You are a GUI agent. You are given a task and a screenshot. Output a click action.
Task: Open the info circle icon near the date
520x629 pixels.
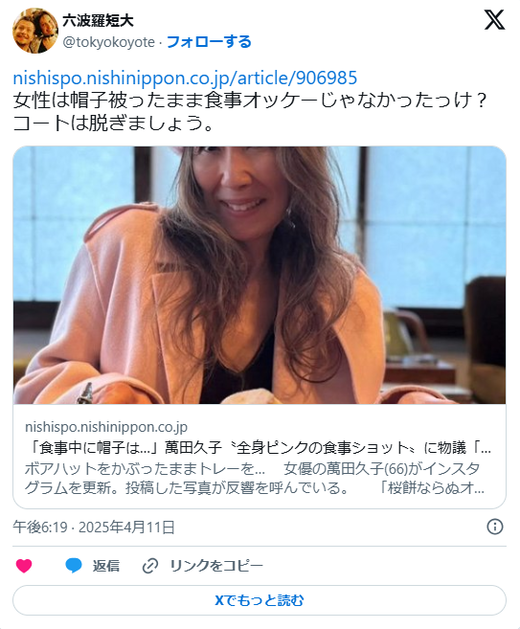pyautogui.click(x=495, y=526)
